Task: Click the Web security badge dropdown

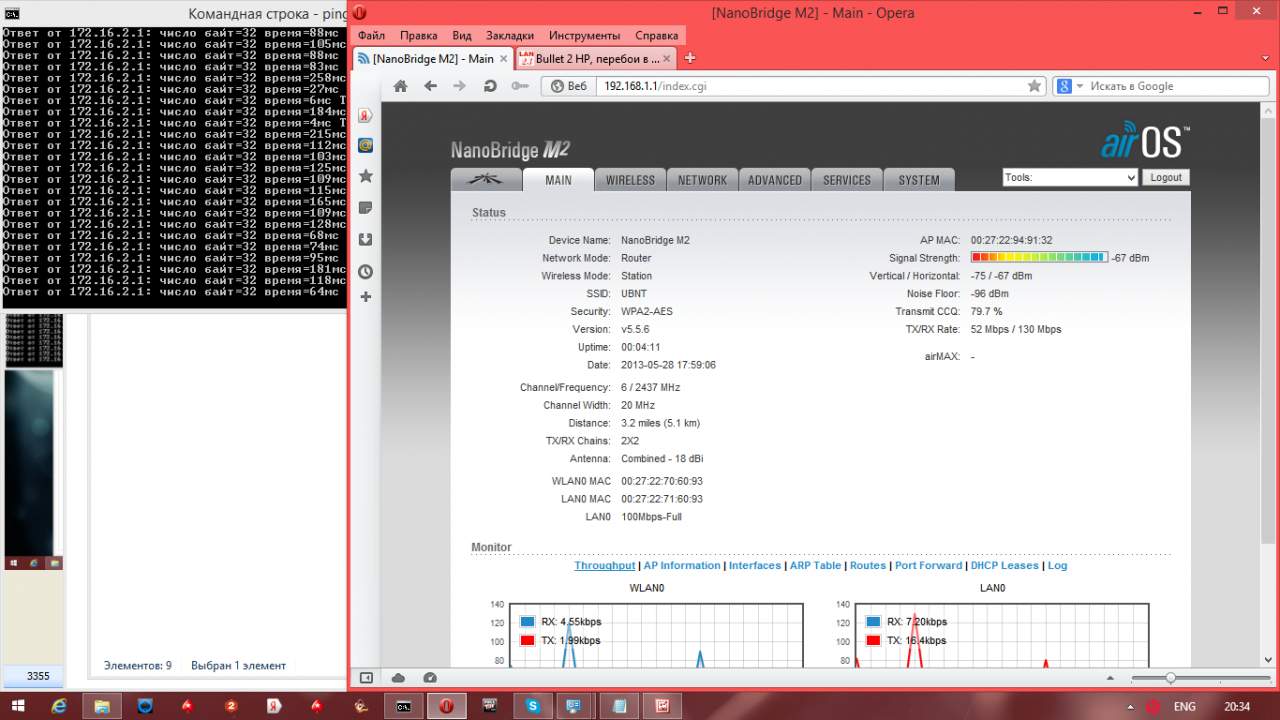Action: point(570,86)
